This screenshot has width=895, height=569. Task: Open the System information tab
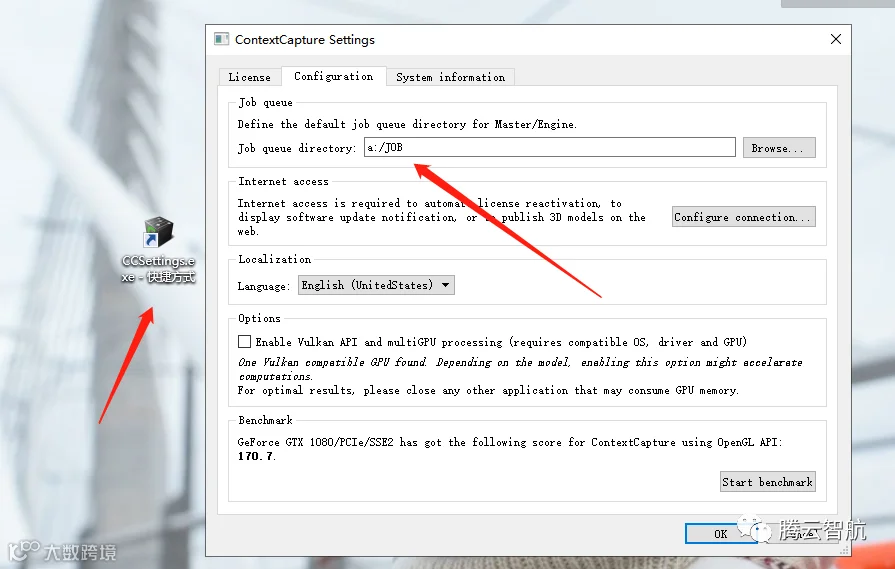click(450, 77)
